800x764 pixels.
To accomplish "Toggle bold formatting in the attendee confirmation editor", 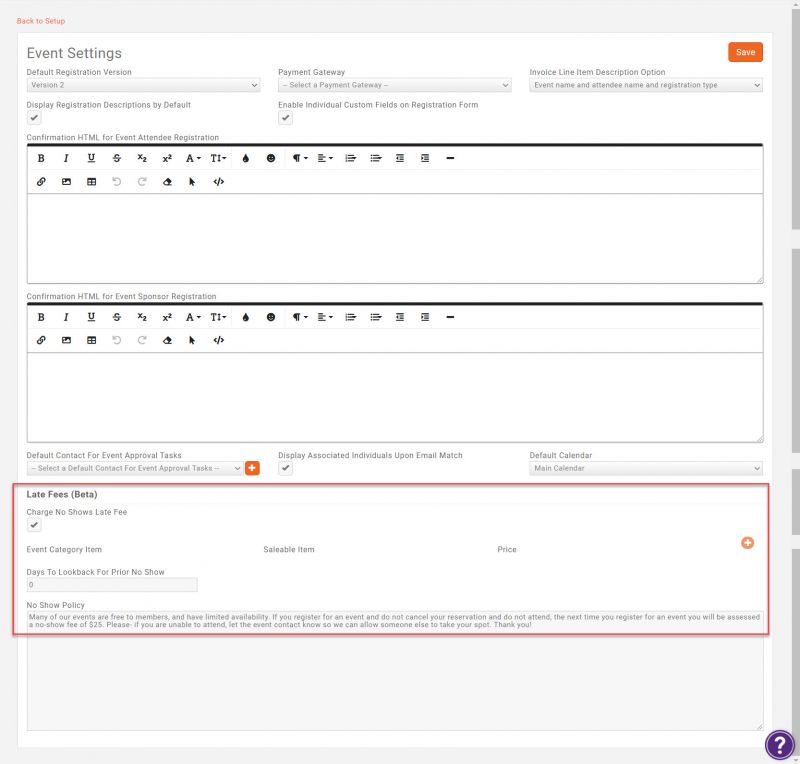I will (x=40, y=157).
